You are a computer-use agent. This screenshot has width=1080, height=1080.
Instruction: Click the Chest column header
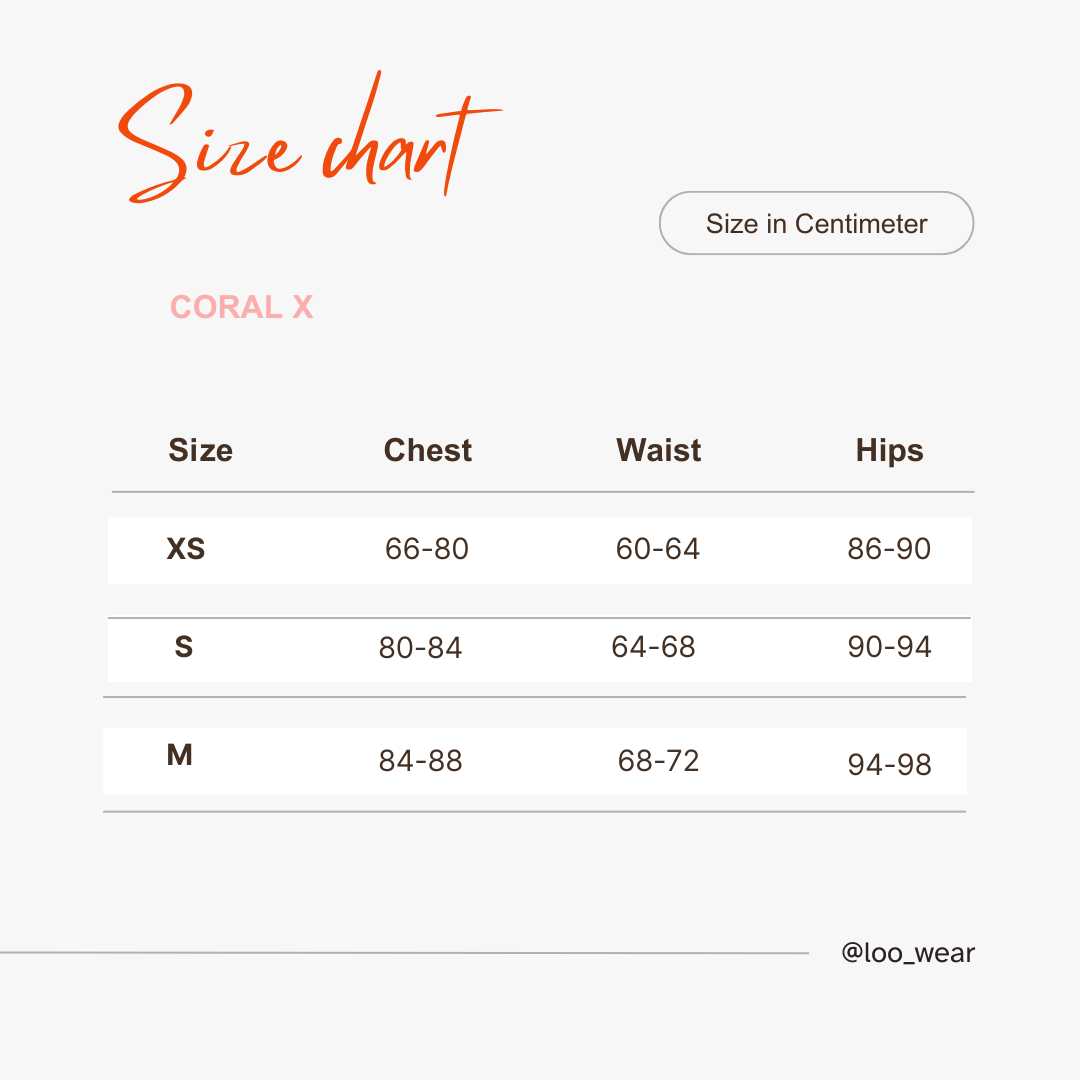click(428, 450)
